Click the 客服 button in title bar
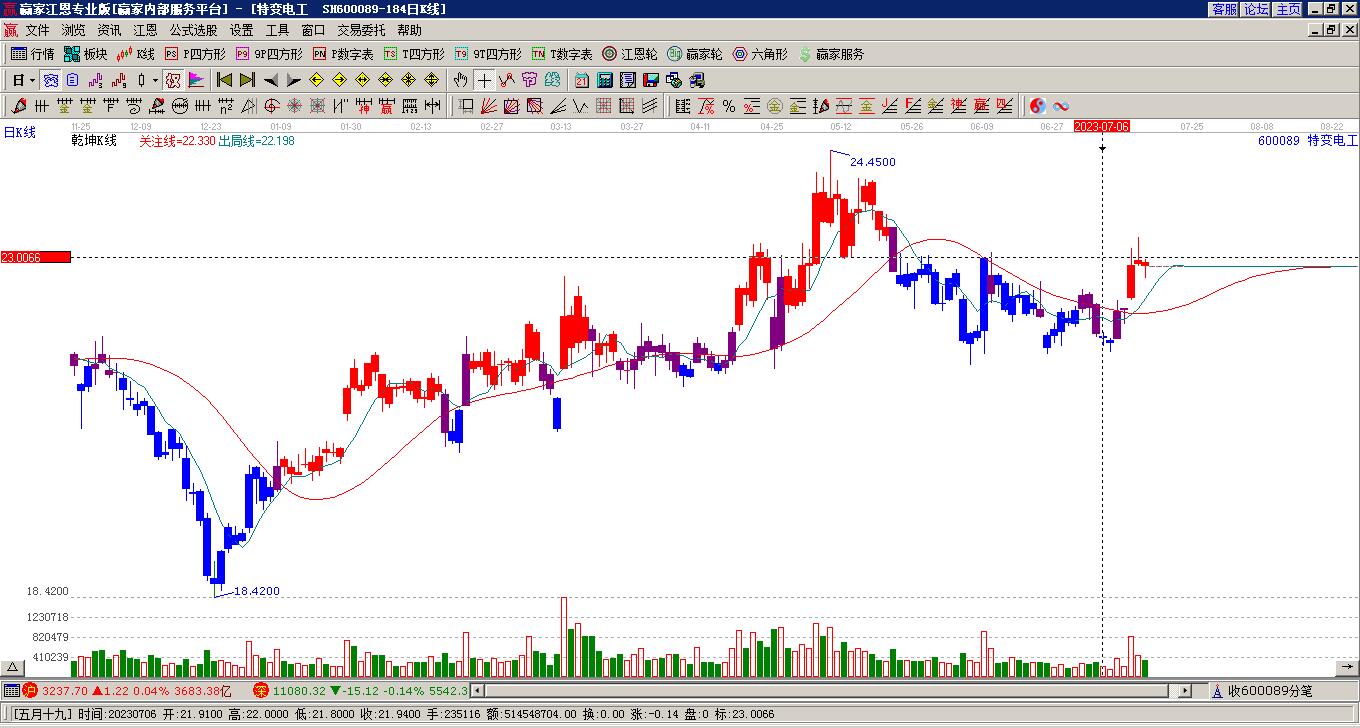 1225,9
